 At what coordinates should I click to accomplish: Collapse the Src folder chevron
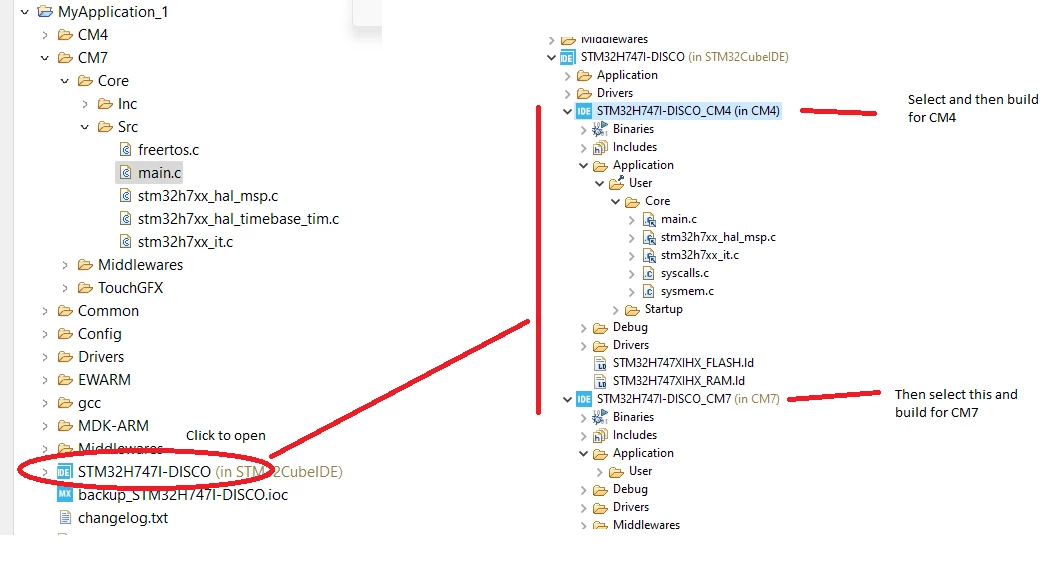pos(85,126)
